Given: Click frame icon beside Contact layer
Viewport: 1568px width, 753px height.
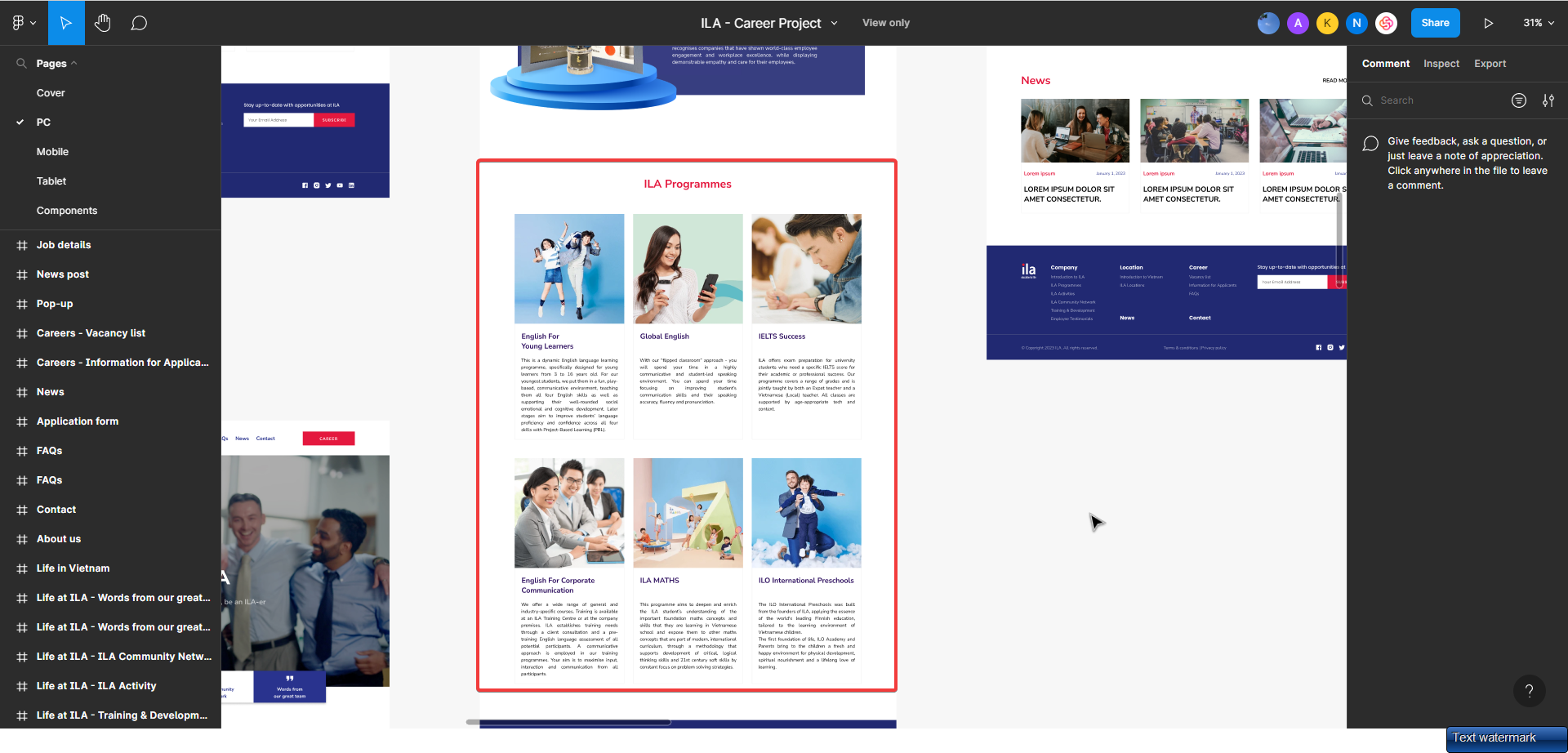Looking at the screenshot, I should [x=22, y=510].
